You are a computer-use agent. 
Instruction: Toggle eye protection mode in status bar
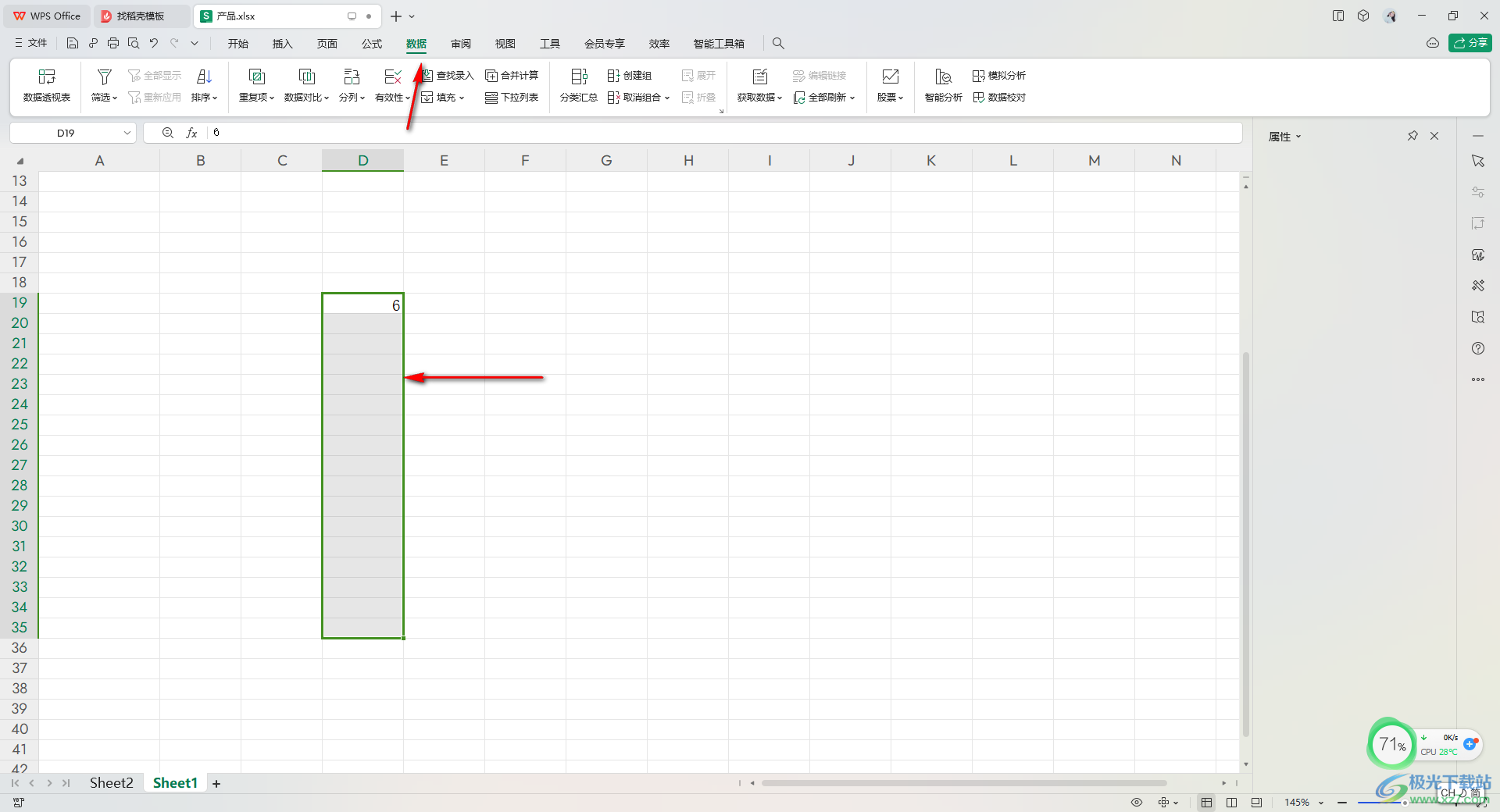tap(1137, 803)
